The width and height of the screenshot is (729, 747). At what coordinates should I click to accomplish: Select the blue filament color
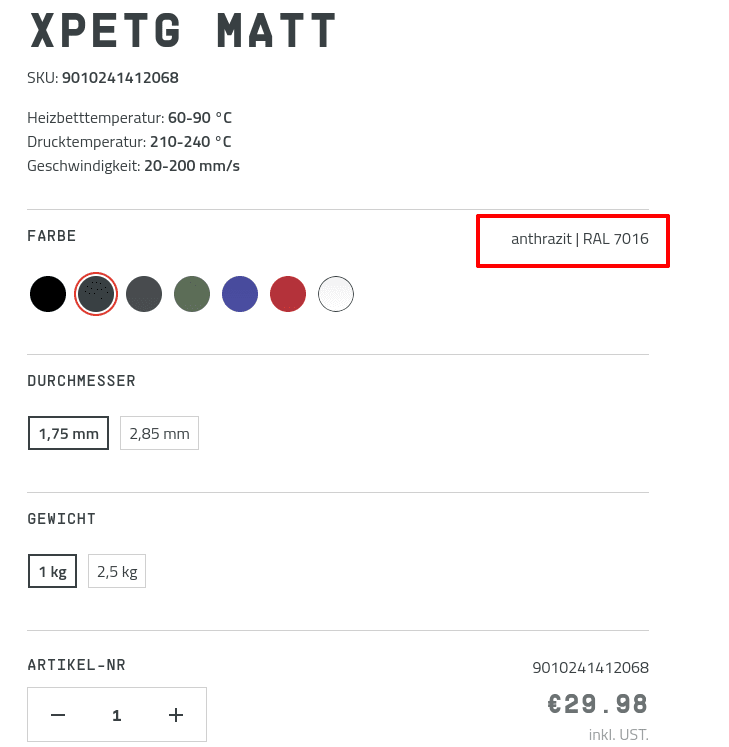coord(240,294)
